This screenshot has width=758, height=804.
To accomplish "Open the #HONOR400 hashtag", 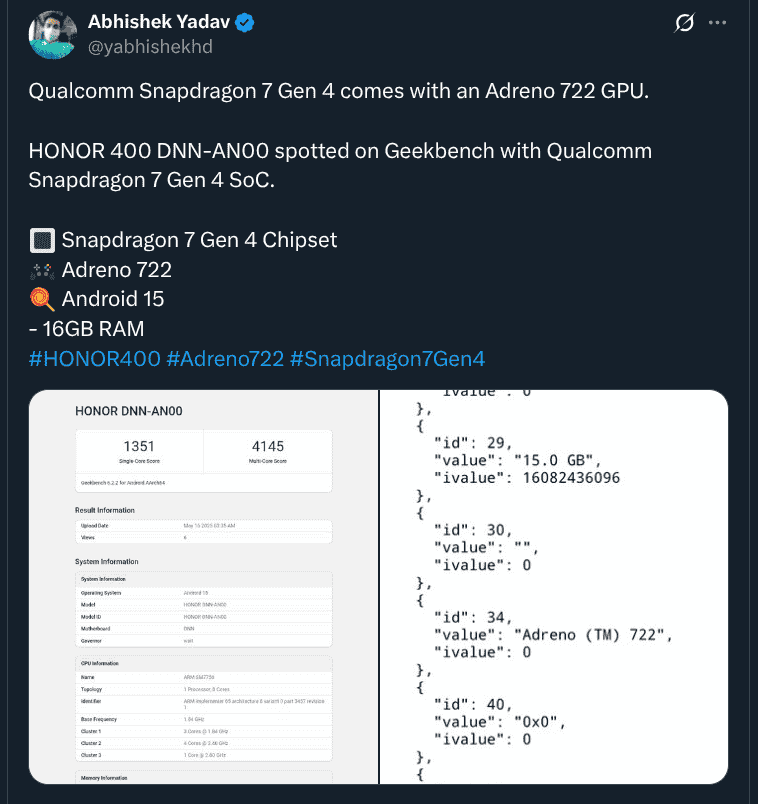I will point(93,358).
